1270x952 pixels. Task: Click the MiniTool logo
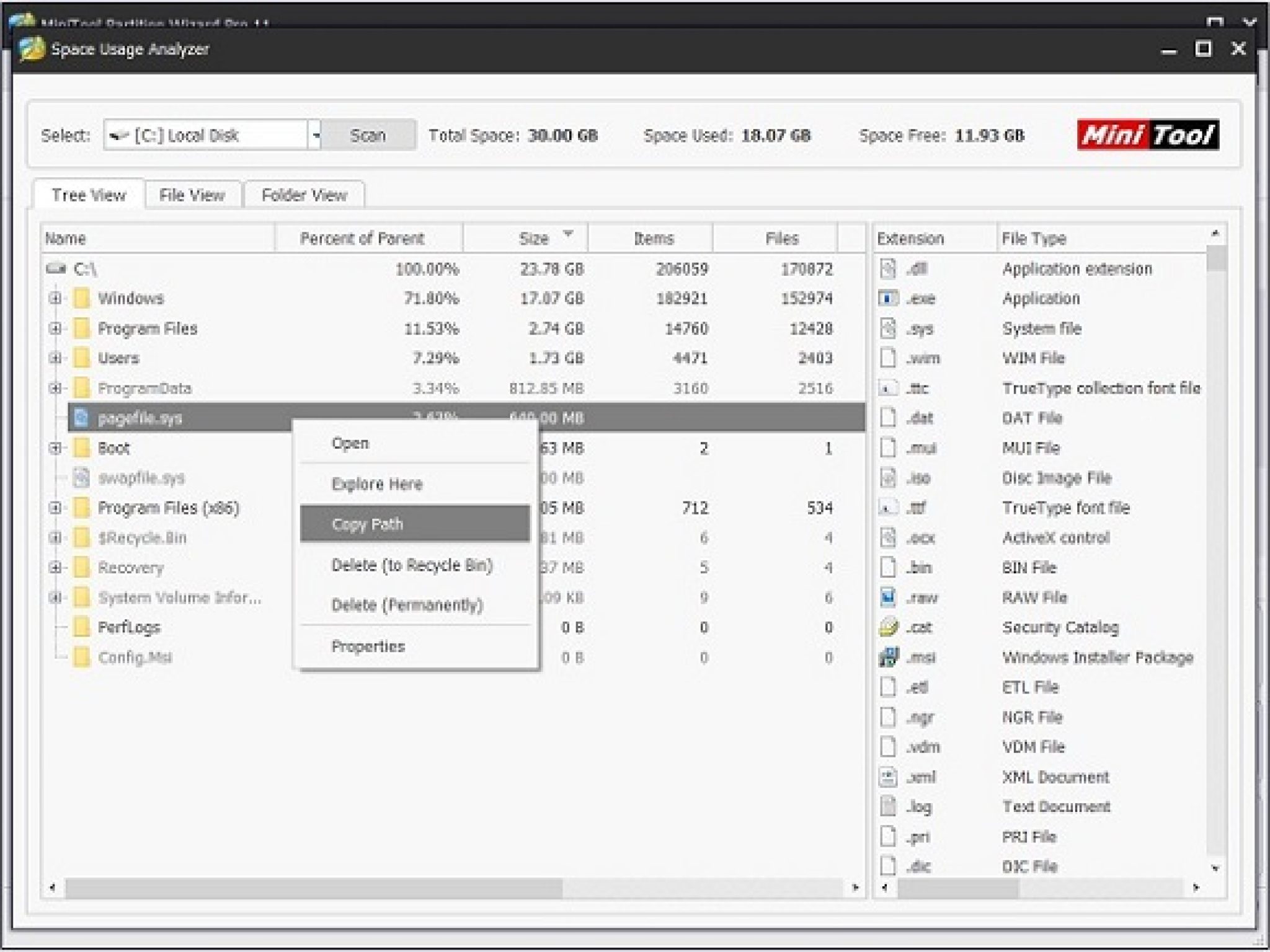click(x=1147, y=135)
